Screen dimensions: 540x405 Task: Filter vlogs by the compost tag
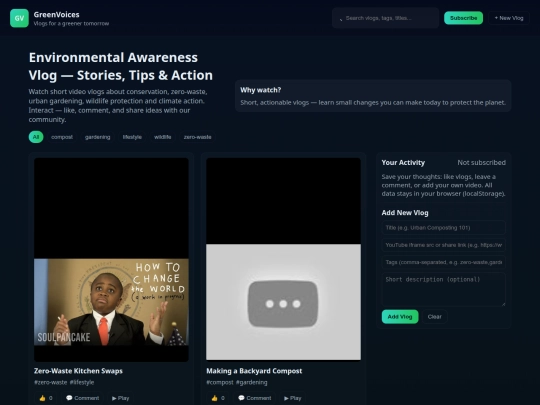coord(62,137)
